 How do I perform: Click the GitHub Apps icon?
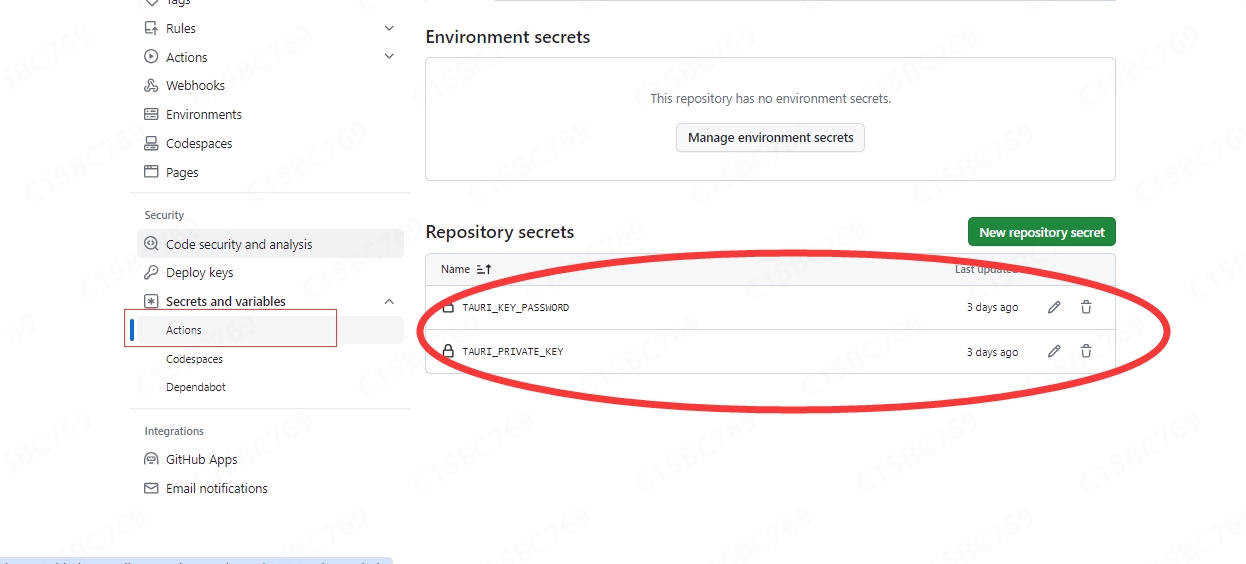click(x=151, y=460)
